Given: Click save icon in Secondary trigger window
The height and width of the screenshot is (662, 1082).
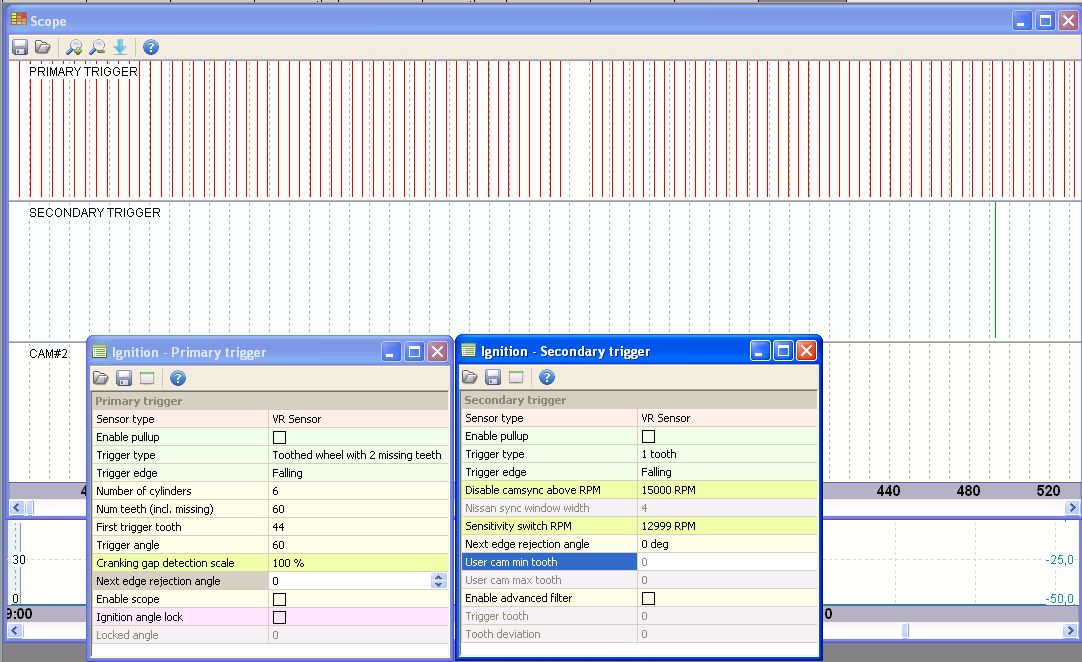Looking at the screenshot, I should [493, 377].
